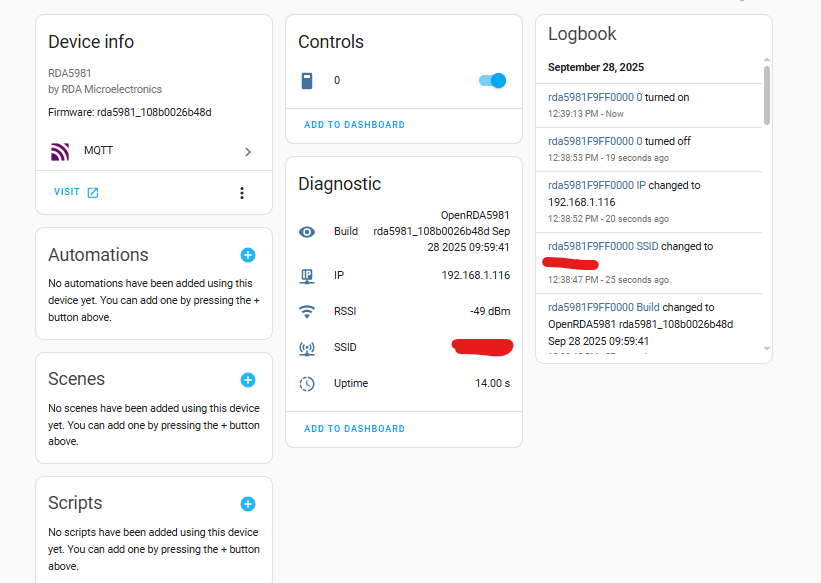The width and height of the screenshot is (821, 583).
Task: Click the Build eye icon in Diagnostic
Action: (x=307, y=232)
